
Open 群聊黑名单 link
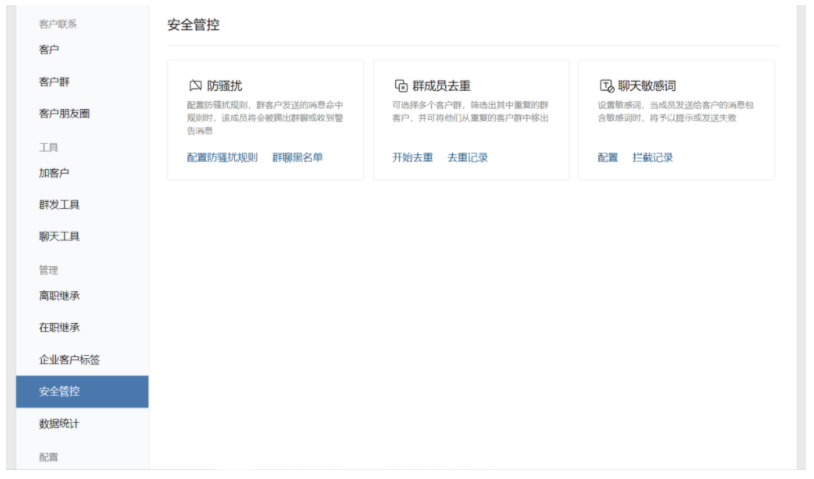[297, 157]
